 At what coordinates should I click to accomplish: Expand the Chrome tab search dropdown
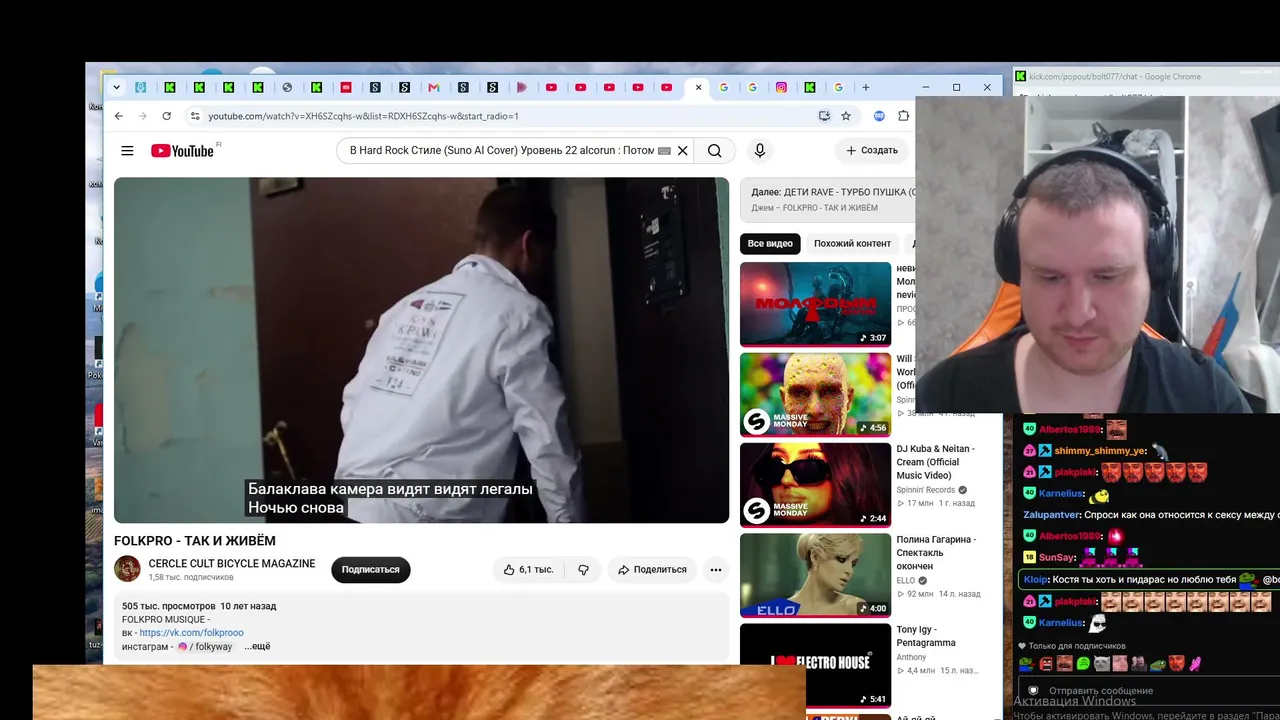pyautogui.click(x=116, y=87)
